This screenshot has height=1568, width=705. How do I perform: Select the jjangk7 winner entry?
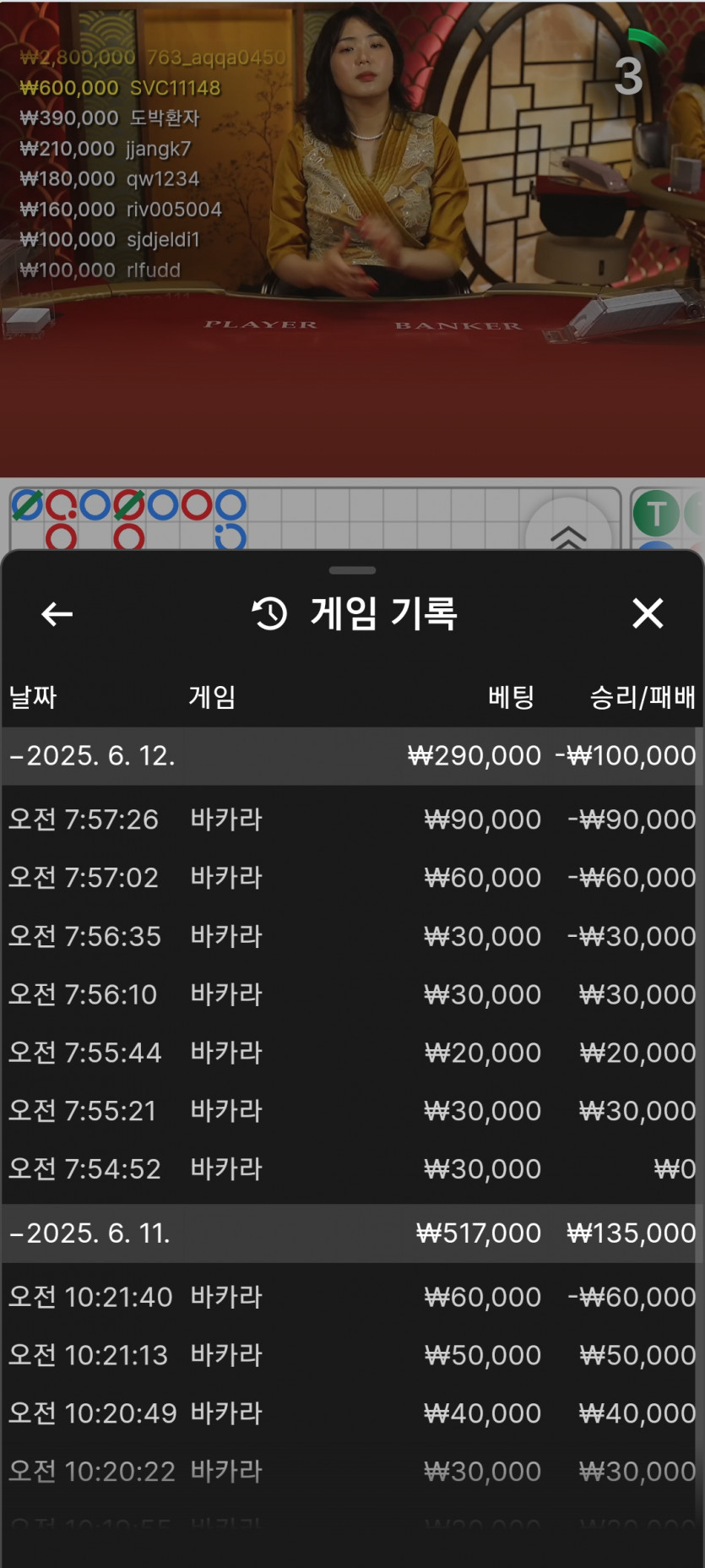click(106, 149)
